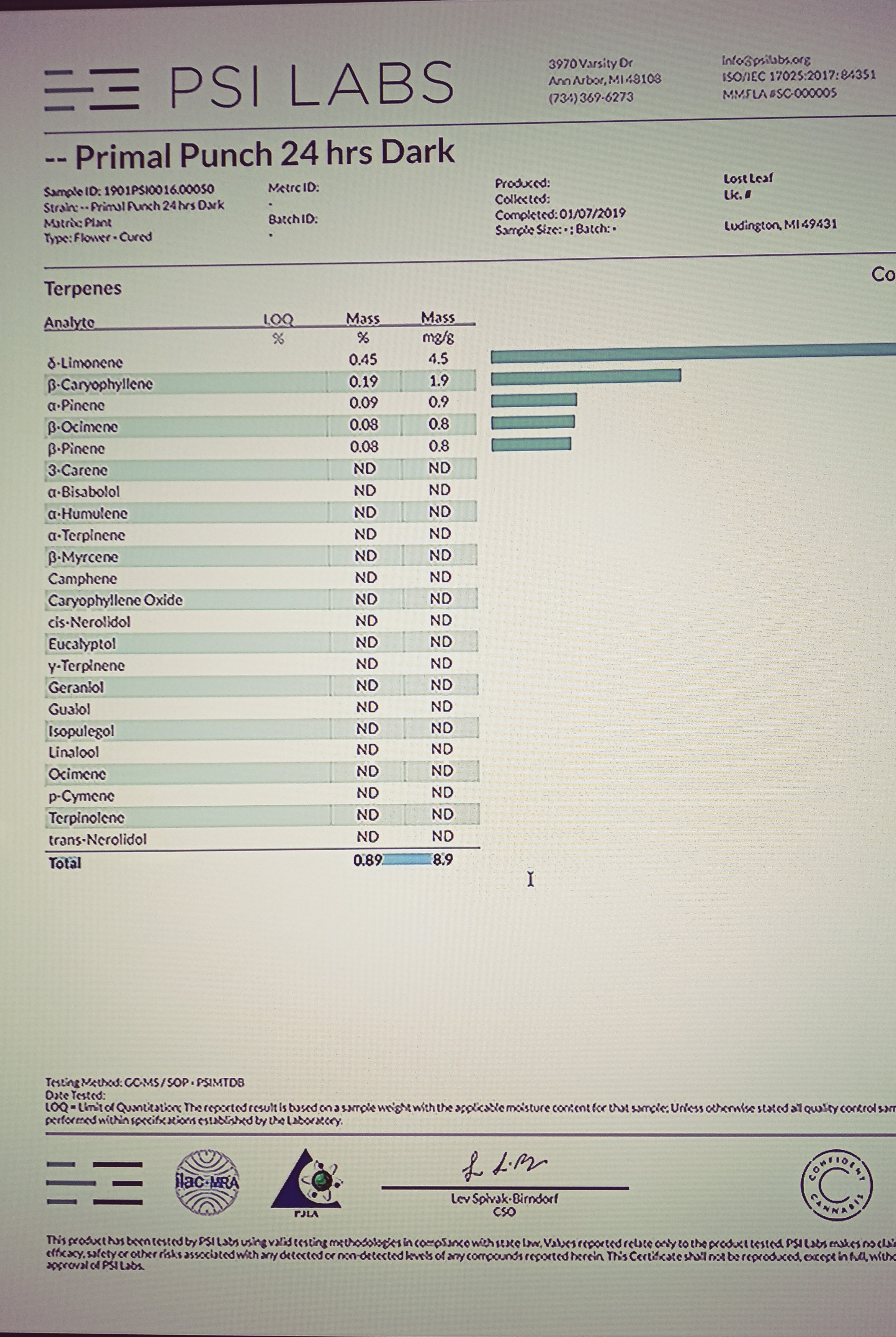Click the (734) 369-6273 phone number

tap(591, 97)
